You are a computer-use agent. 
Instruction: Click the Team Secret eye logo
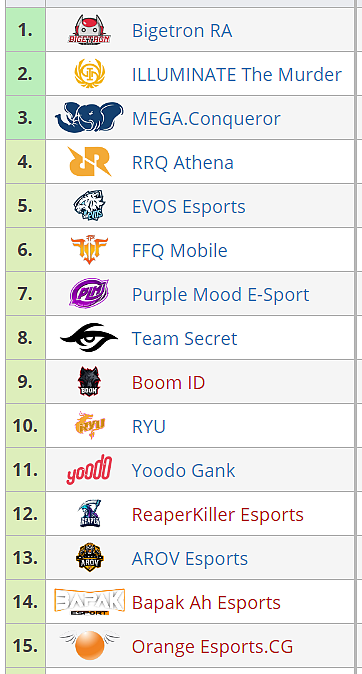click(89, 338)
